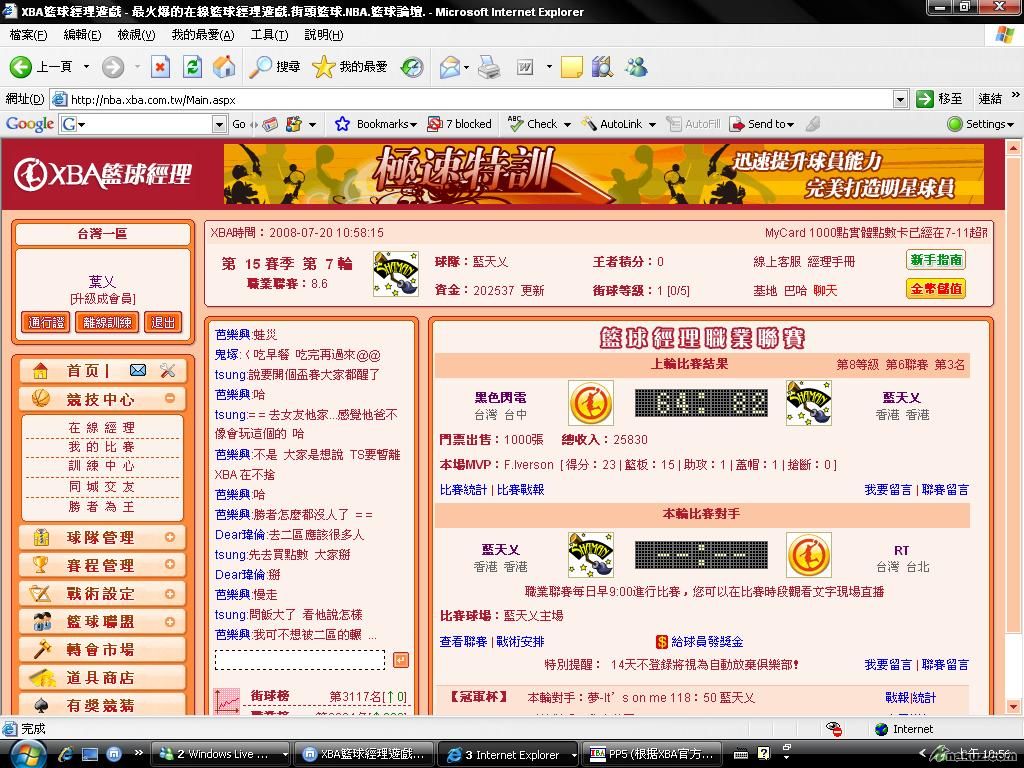
Task: Open the address bar dropdown arrow
Action: (x=901, y=99)
